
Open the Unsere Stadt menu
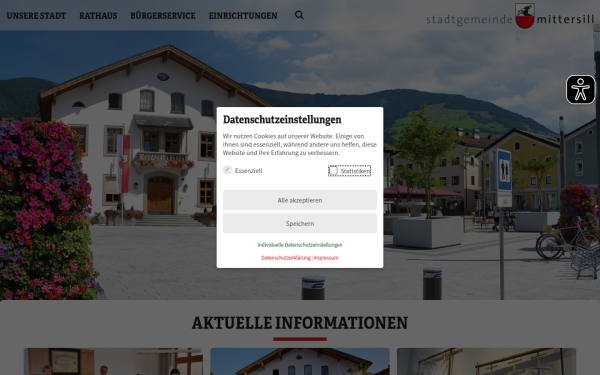click(36, 16)
